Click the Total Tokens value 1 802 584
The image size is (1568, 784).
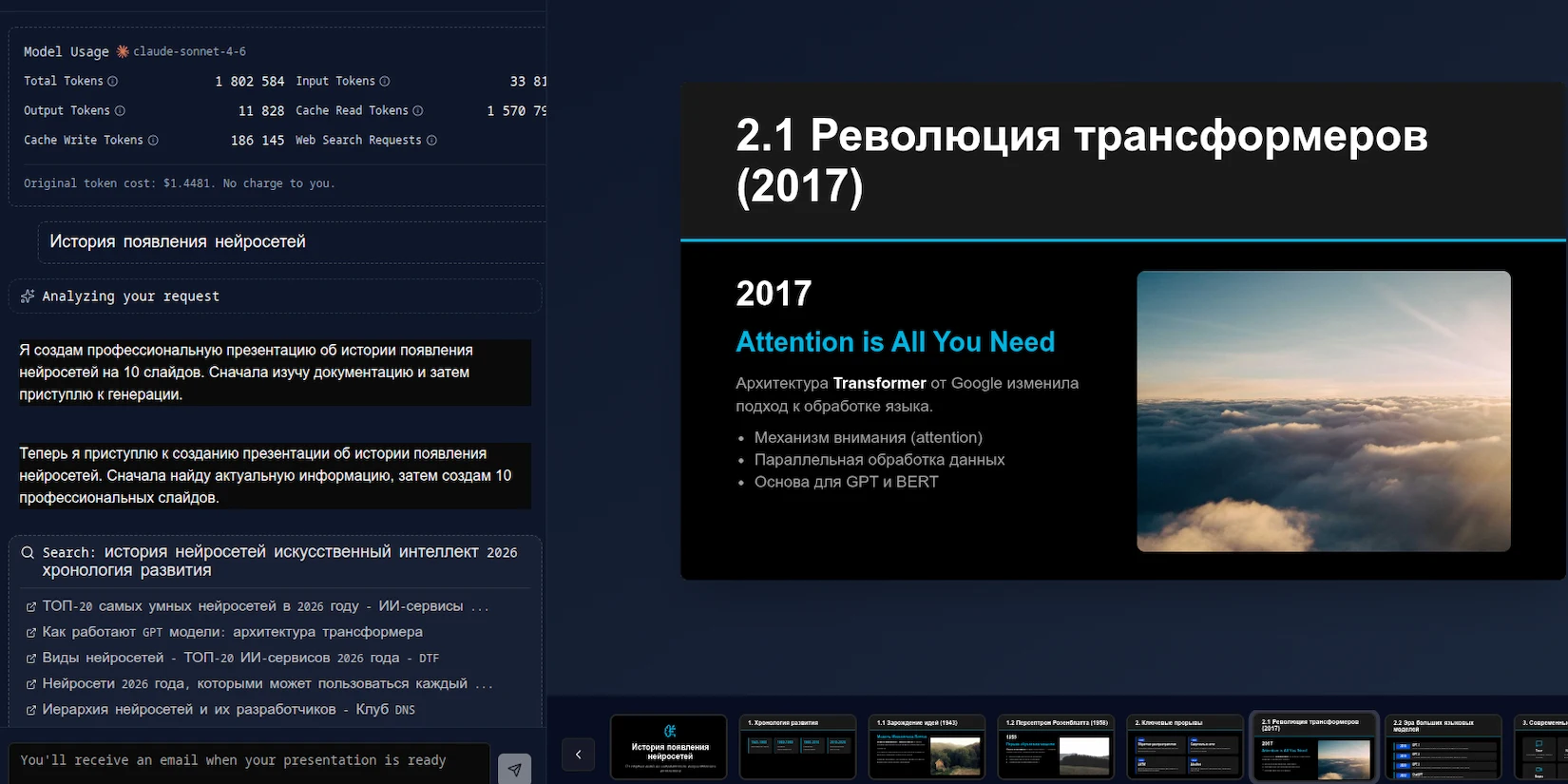click(x=250, y=82)
